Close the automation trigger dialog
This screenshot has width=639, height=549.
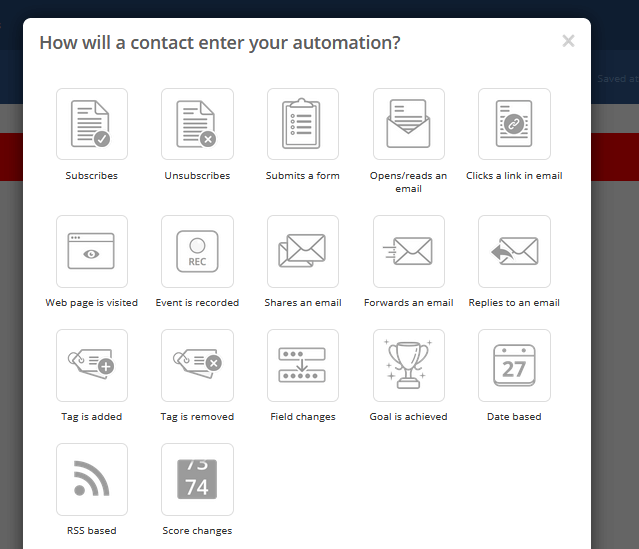[568, 41]
